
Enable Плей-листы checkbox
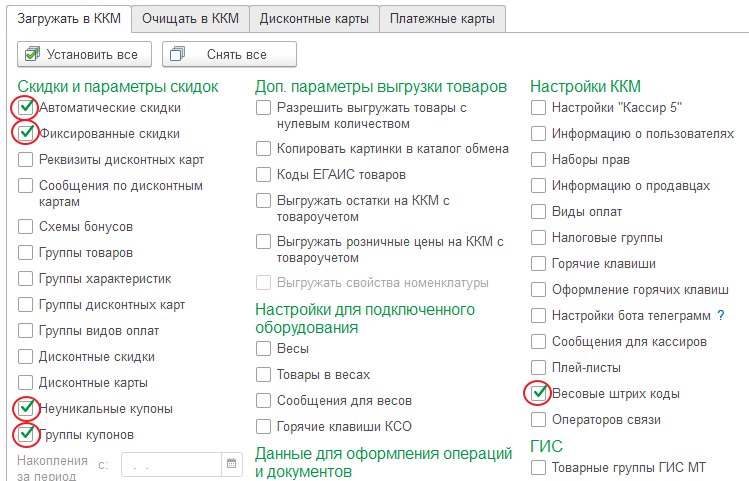[x=538, y=367]
